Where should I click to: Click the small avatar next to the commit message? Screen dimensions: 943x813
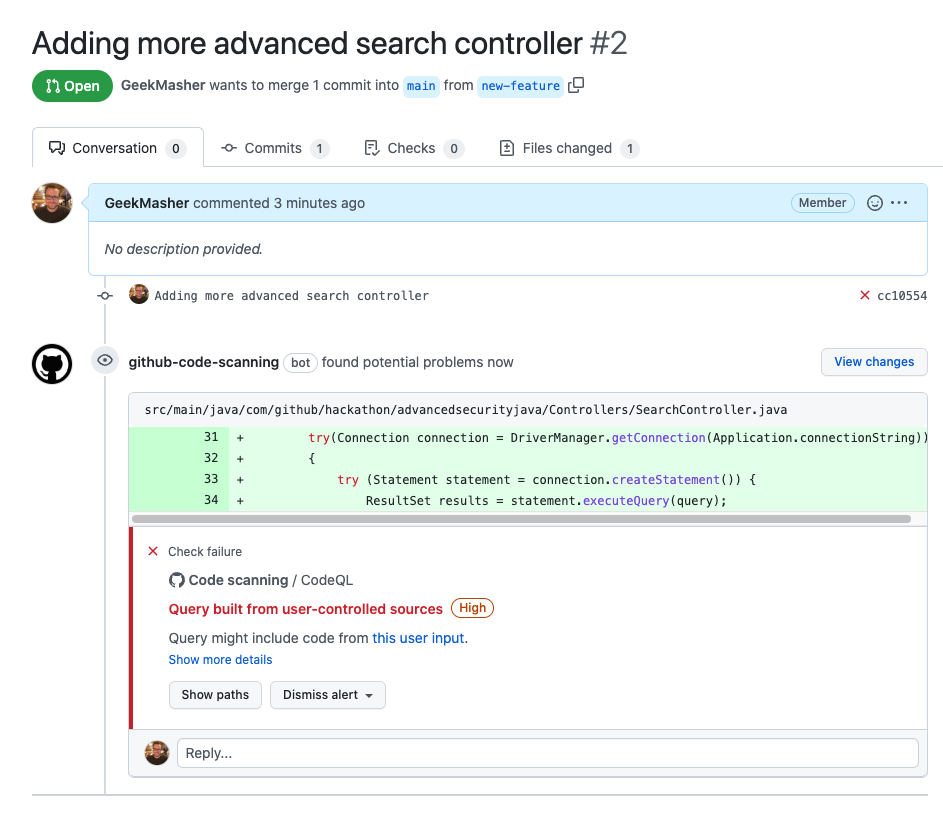[139, 294]
